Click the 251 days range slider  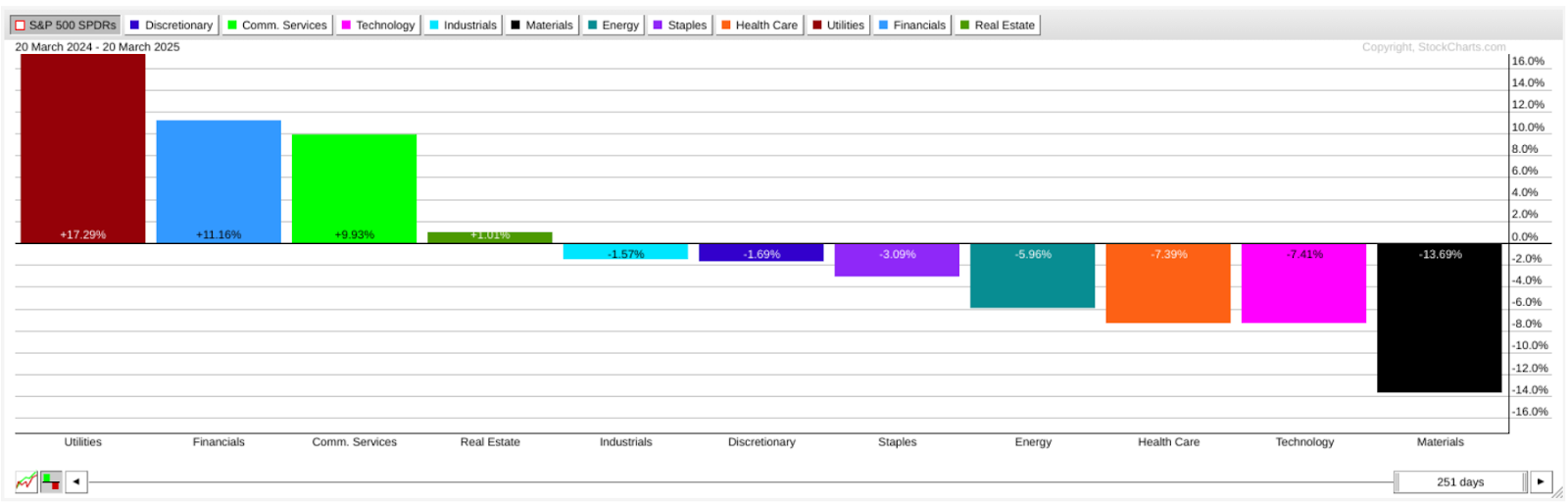pyautogui.click(x=1460, y=481)
